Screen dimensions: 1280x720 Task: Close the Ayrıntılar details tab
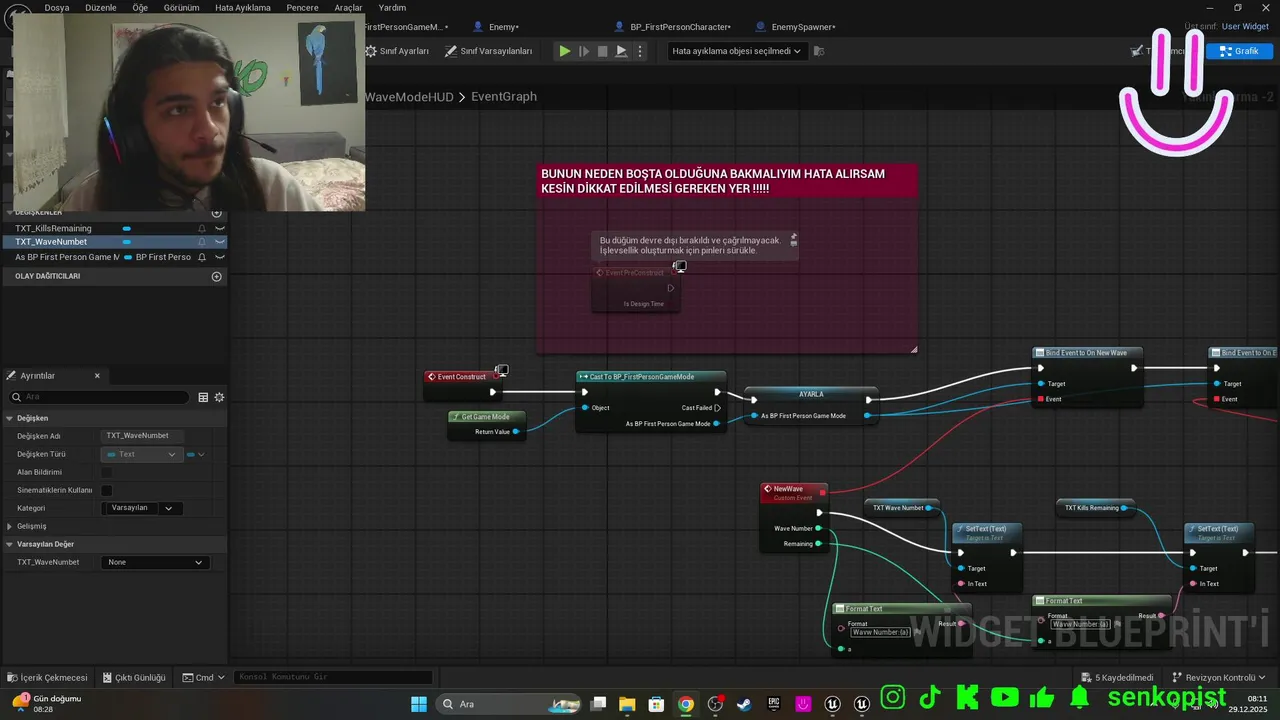pyautogui.click(x=97, y=376)
